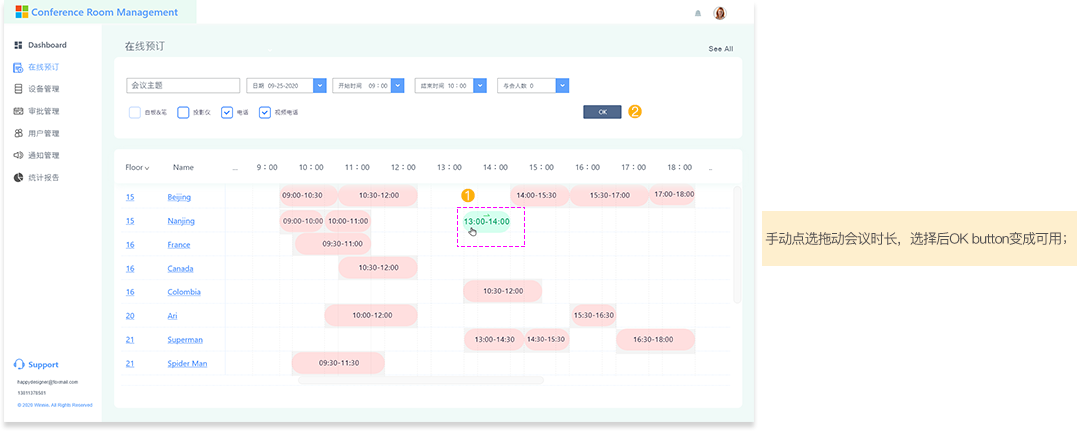Check the 投影仪 checkbox
This screenshot has height=431, width=1077.
[x=183, y=112]
